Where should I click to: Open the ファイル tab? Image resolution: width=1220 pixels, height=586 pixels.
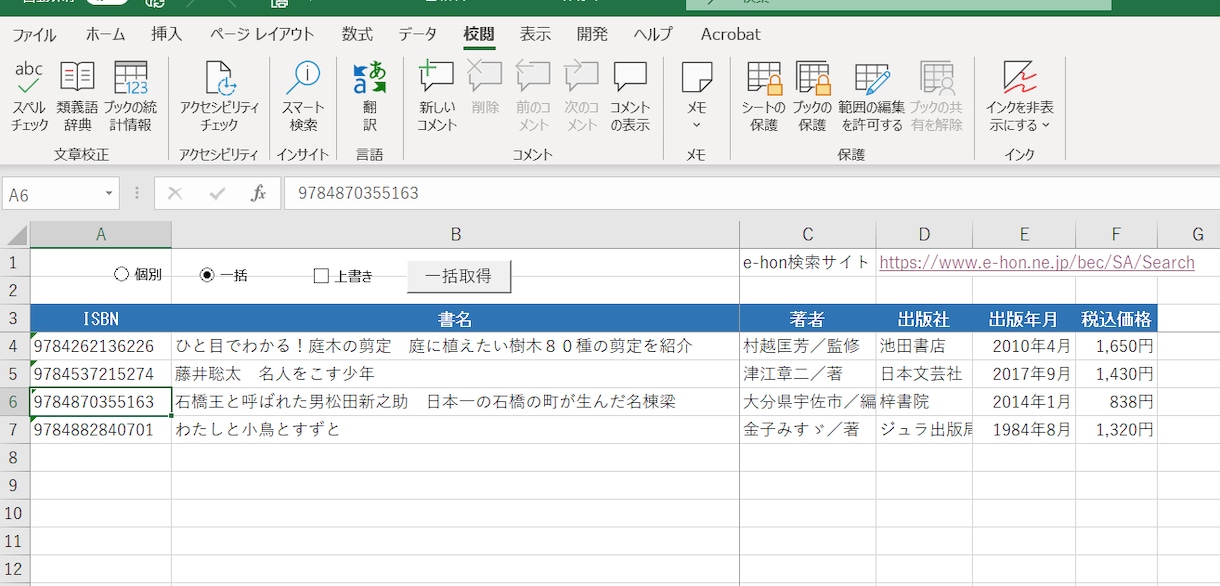[x=34, y=34]
